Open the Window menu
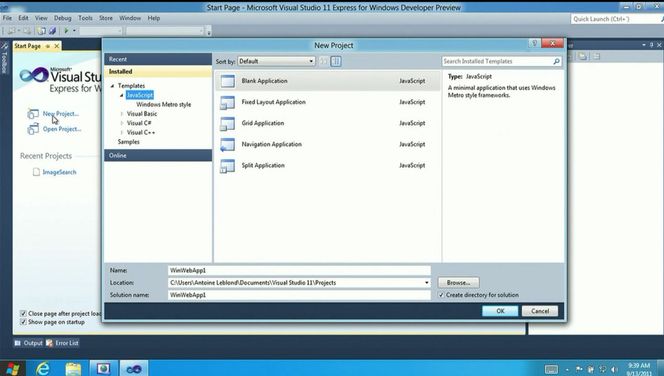Screen dimensions: 664x376 (130, 18)
